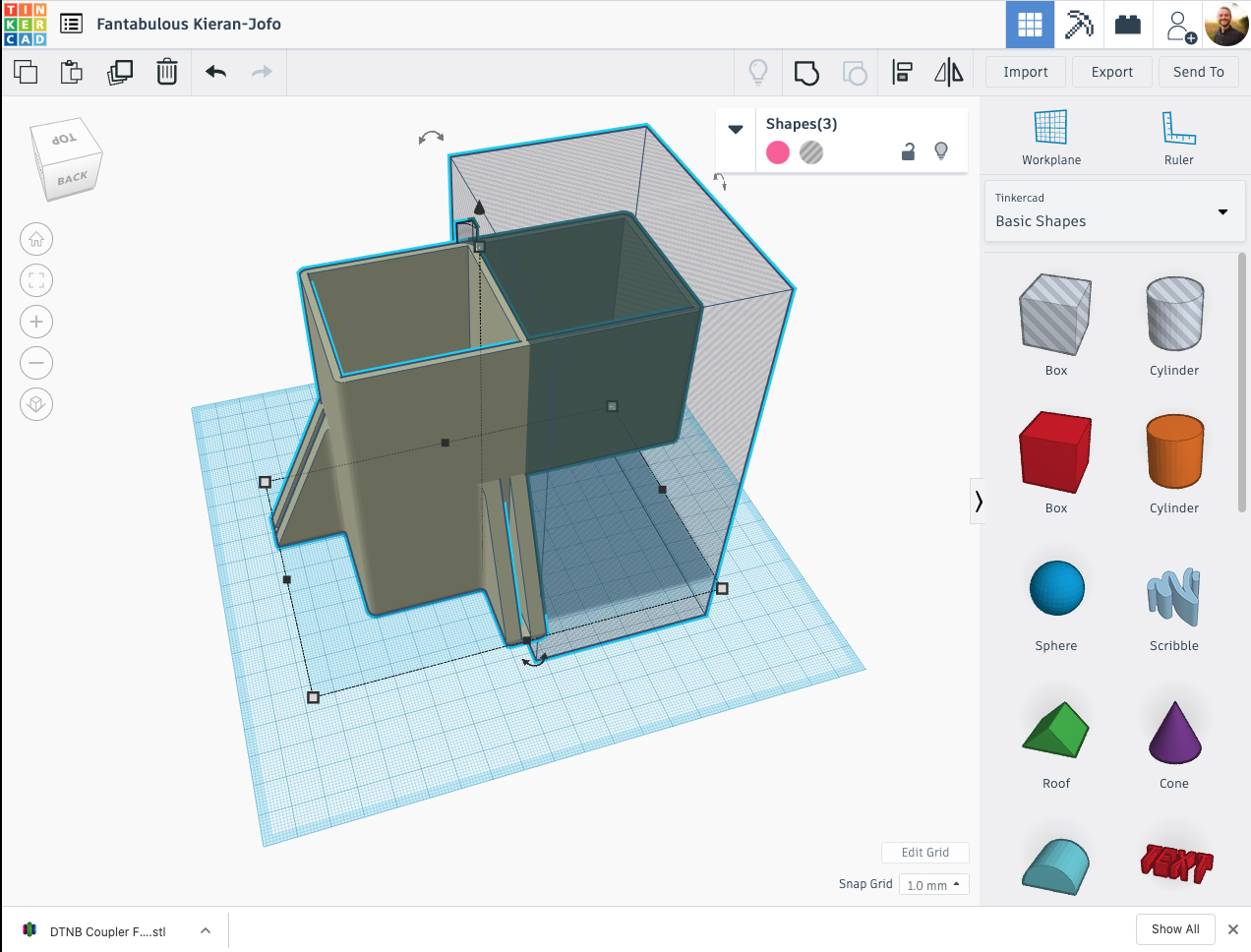Click the design name Fantabulous Kieran-Jofo
This screenshot has width=1251, height=952.
[x=189, y=24]
